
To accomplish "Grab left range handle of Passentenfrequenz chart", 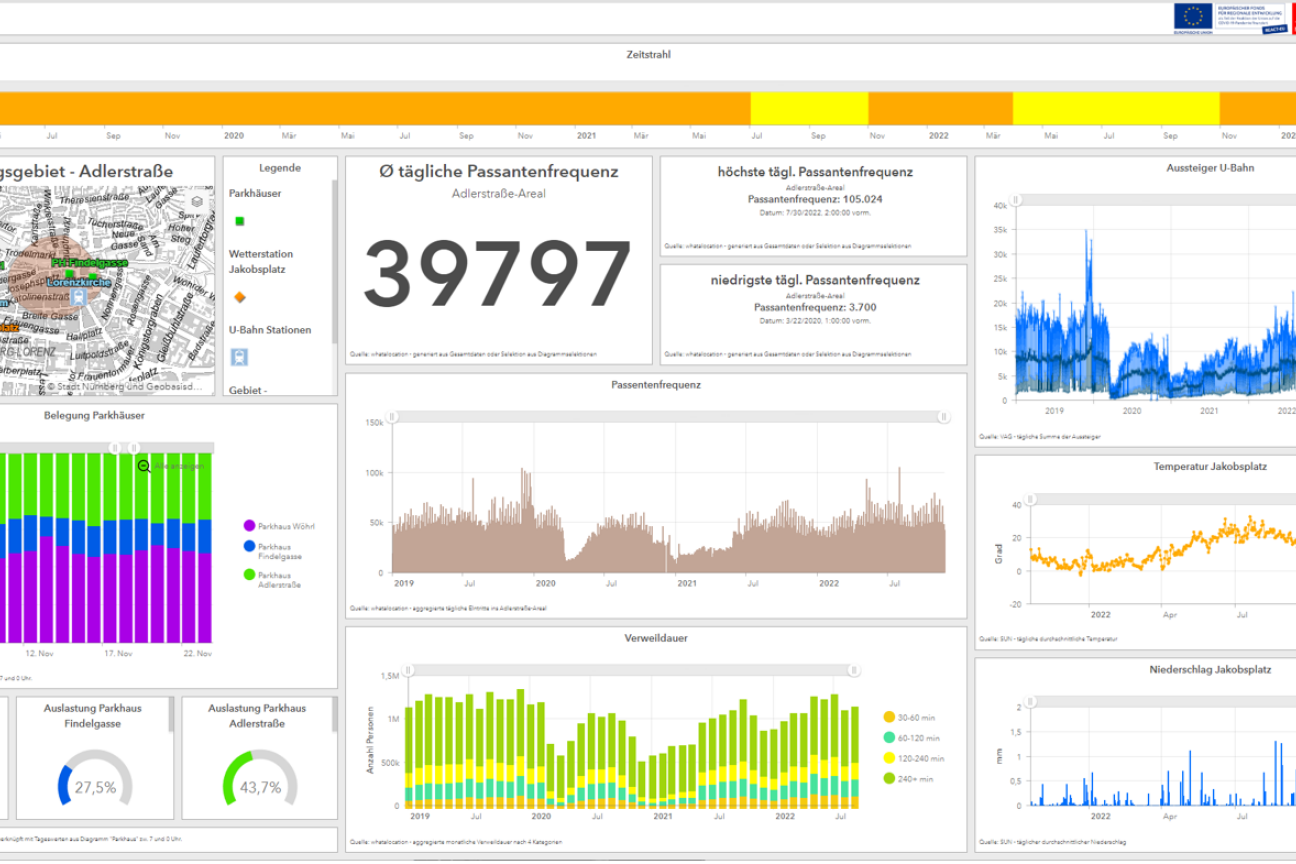I will [x=393, y=417].
